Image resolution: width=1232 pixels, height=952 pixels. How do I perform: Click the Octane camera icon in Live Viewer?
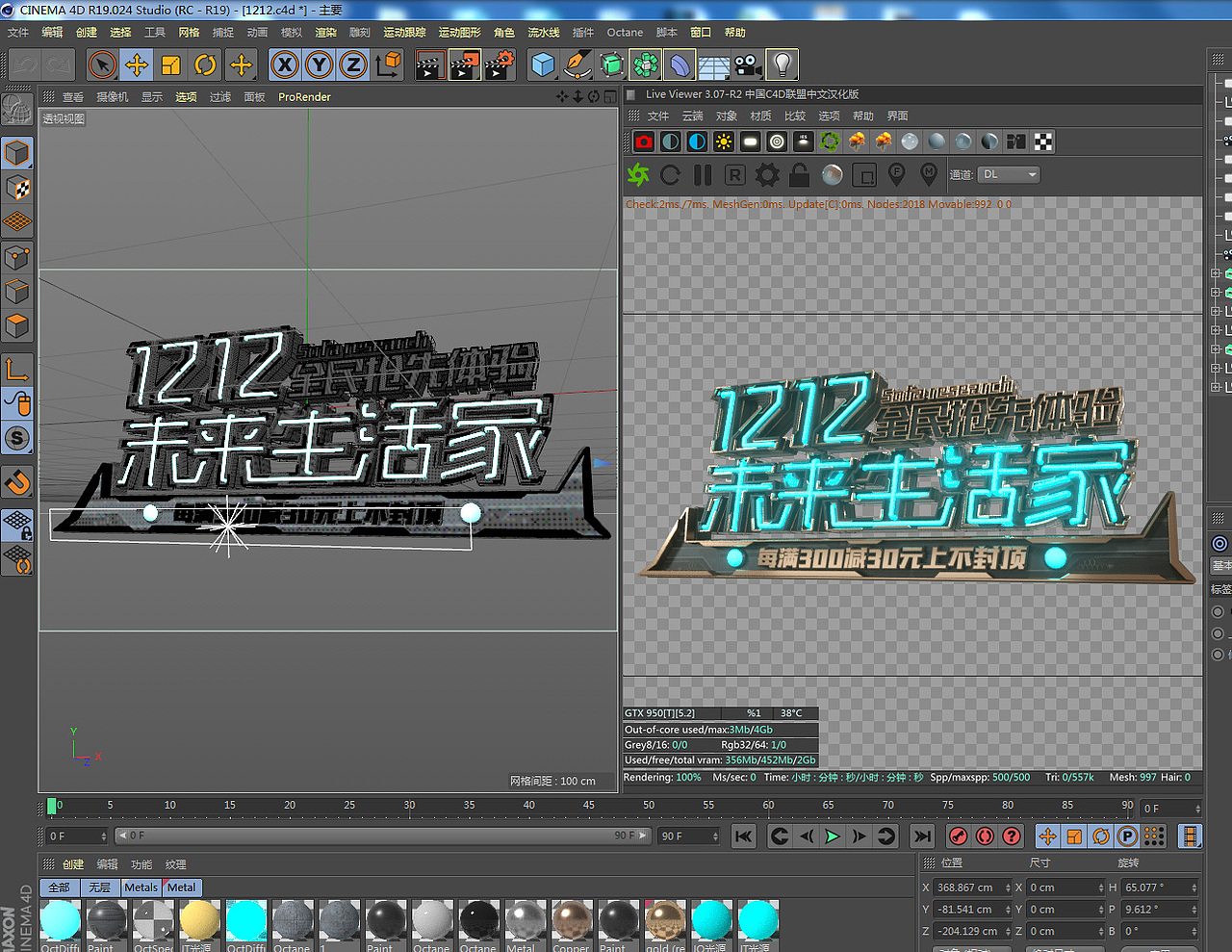click(x=644, y=142)
